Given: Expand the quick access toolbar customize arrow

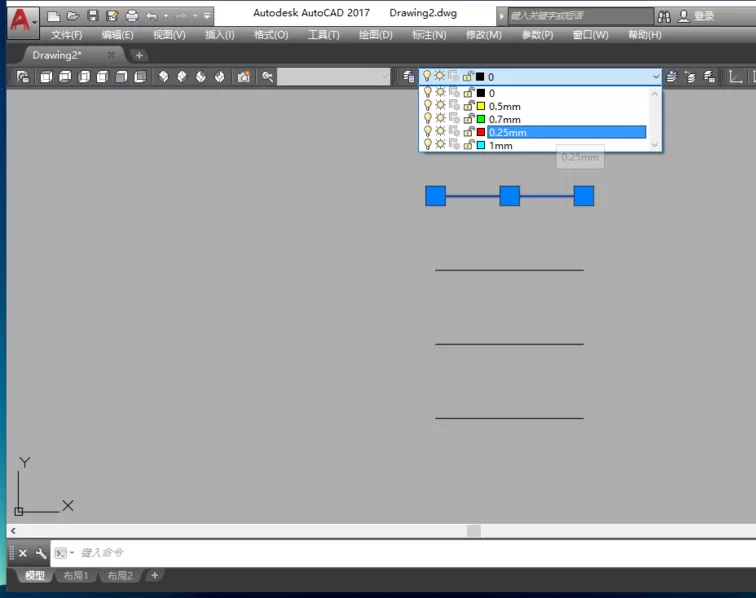Looking at the screenshot, I should pos(207,16).
